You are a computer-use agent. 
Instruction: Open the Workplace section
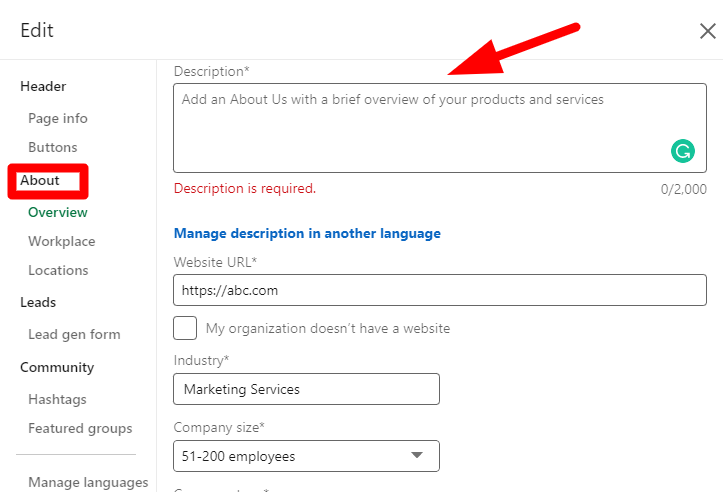62,241
